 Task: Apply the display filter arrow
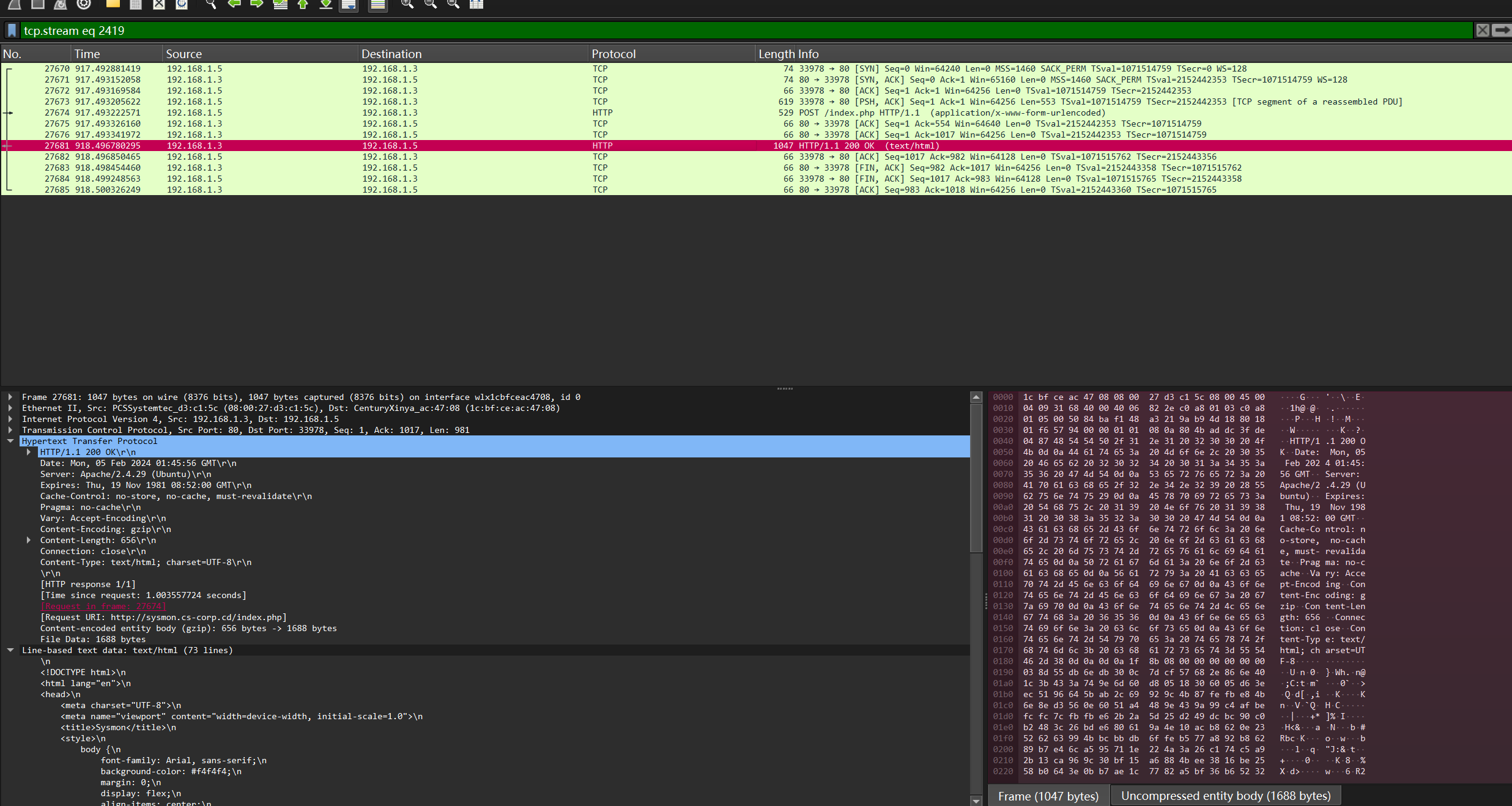[x=1502, y=31]
